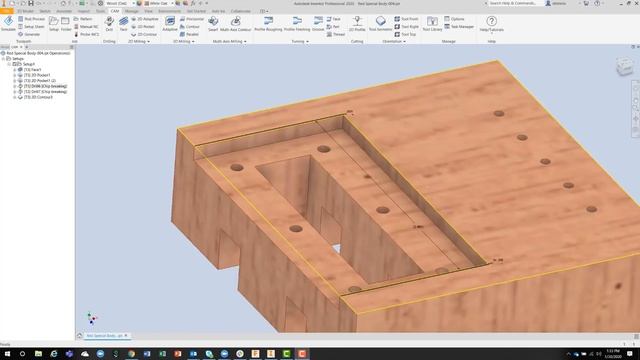The image size is (640, 360).
Task: Generate toolpaths with the Generate button
Action: point(29,34)
